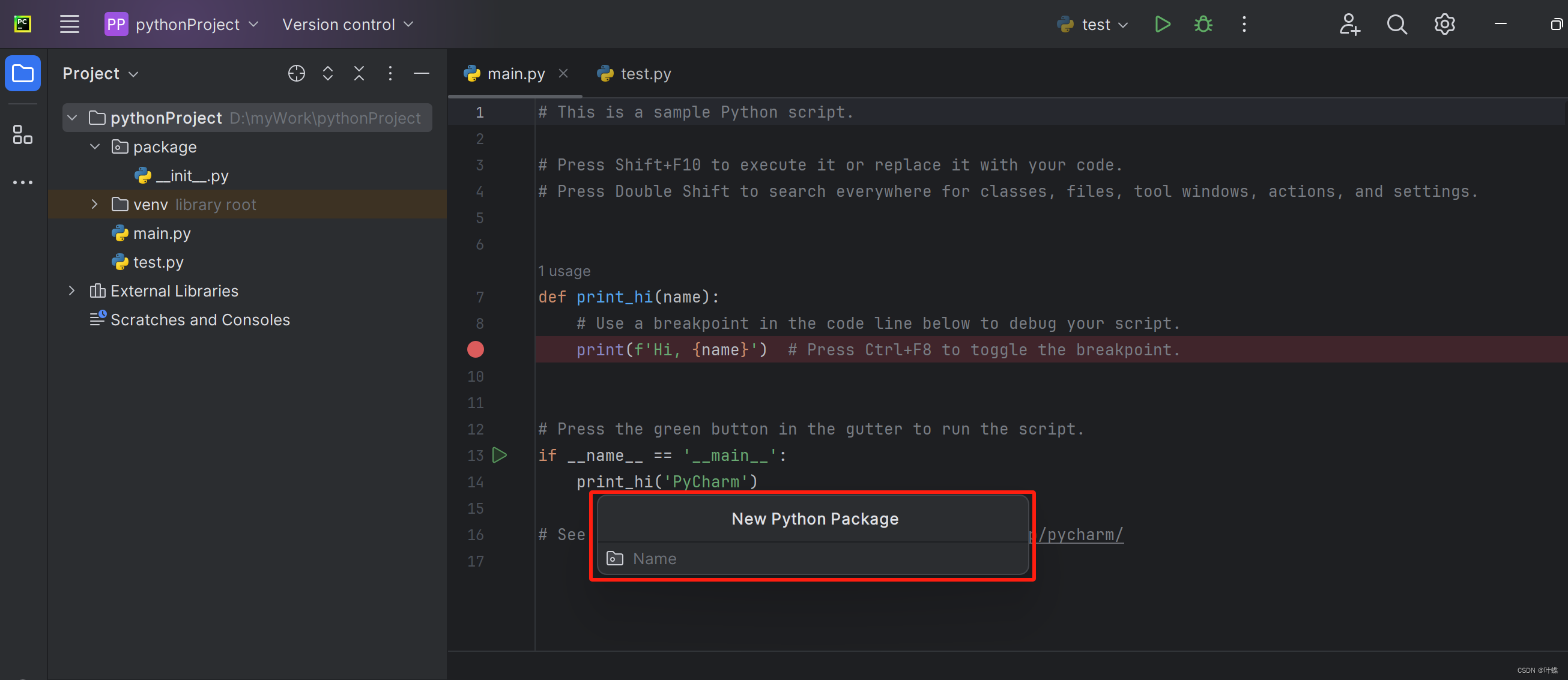Click gutter run arrow on line 13

coord(499,455)
